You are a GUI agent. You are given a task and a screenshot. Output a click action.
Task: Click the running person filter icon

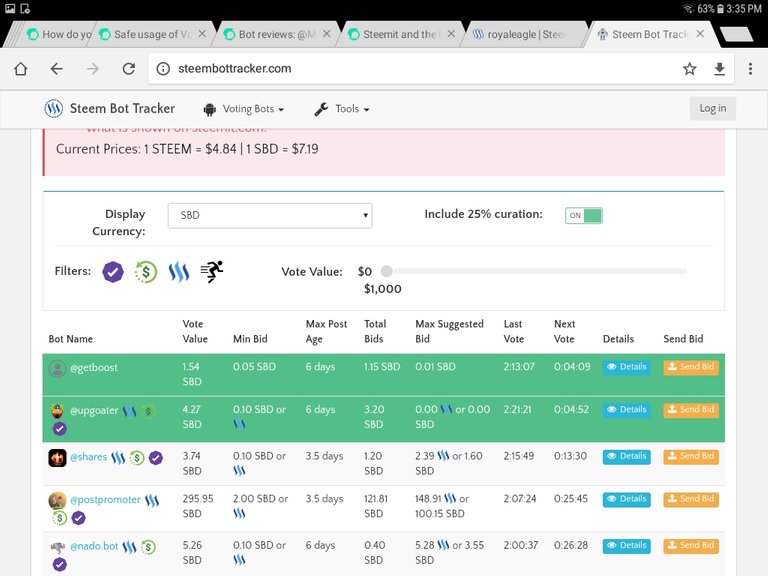pos(211,271)
